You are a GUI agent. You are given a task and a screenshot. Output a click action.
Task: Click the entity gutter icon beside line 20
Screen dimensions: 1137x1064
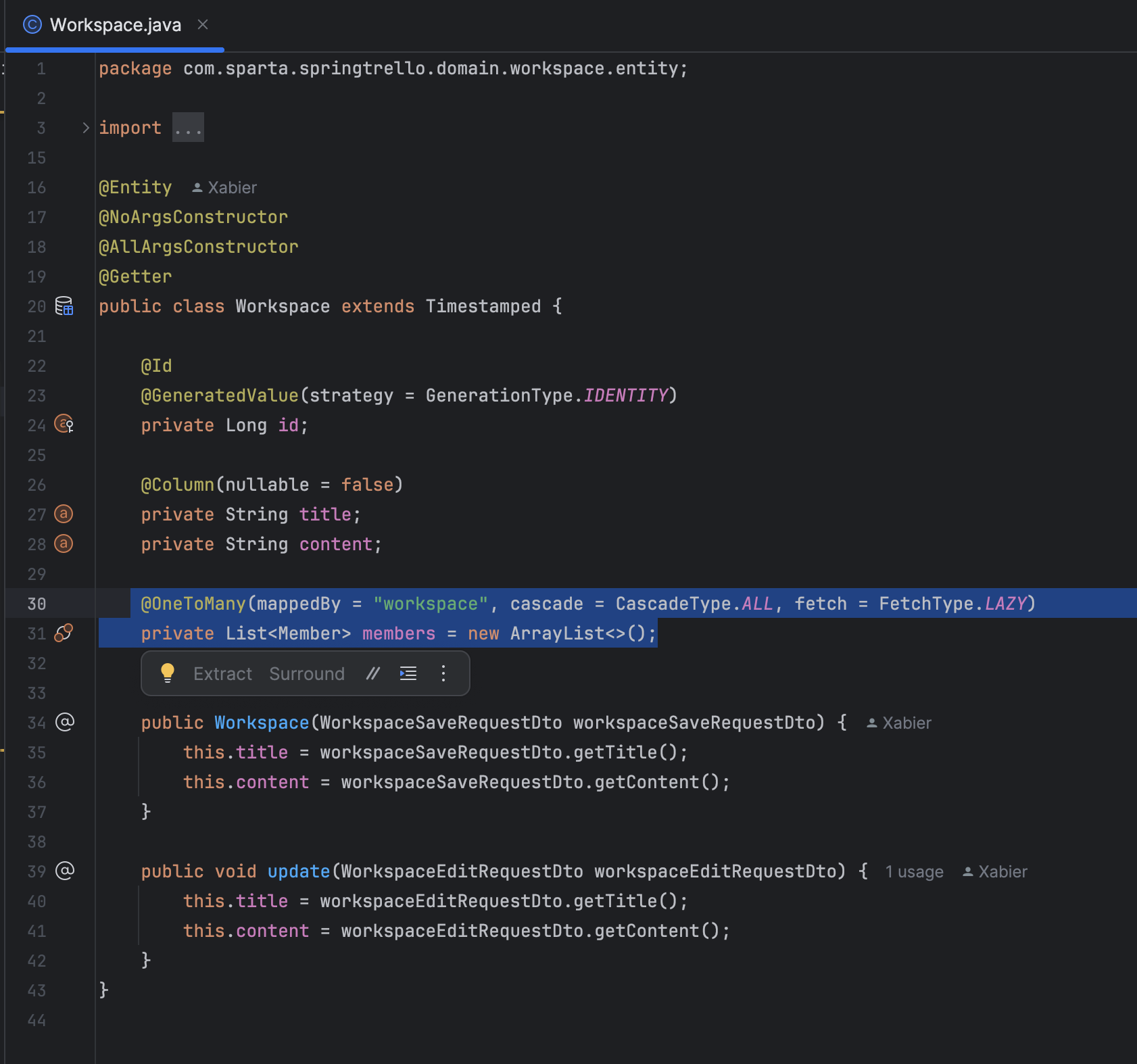point(64,306)
